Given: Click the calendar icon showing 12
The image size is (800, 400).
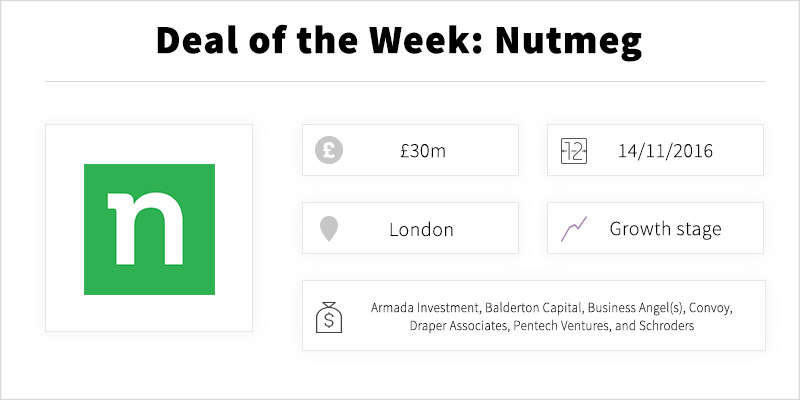Looking at the screenshot, I should 574,151.
